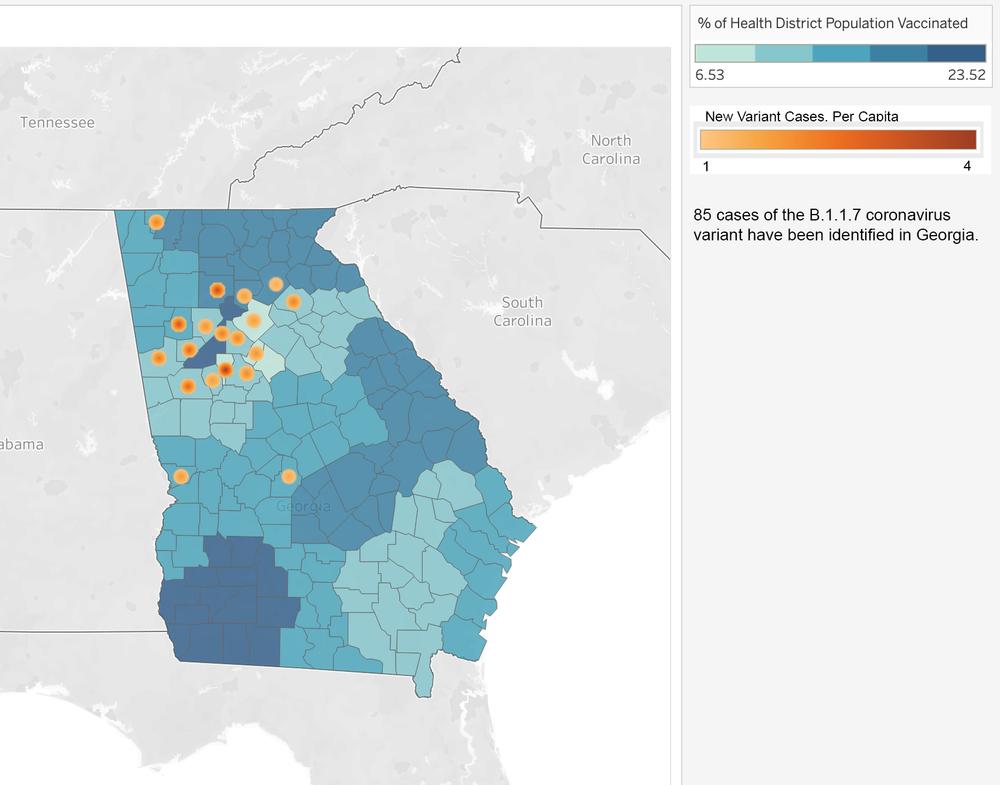Select the darkest navy vaccination legend swatch

956,53
